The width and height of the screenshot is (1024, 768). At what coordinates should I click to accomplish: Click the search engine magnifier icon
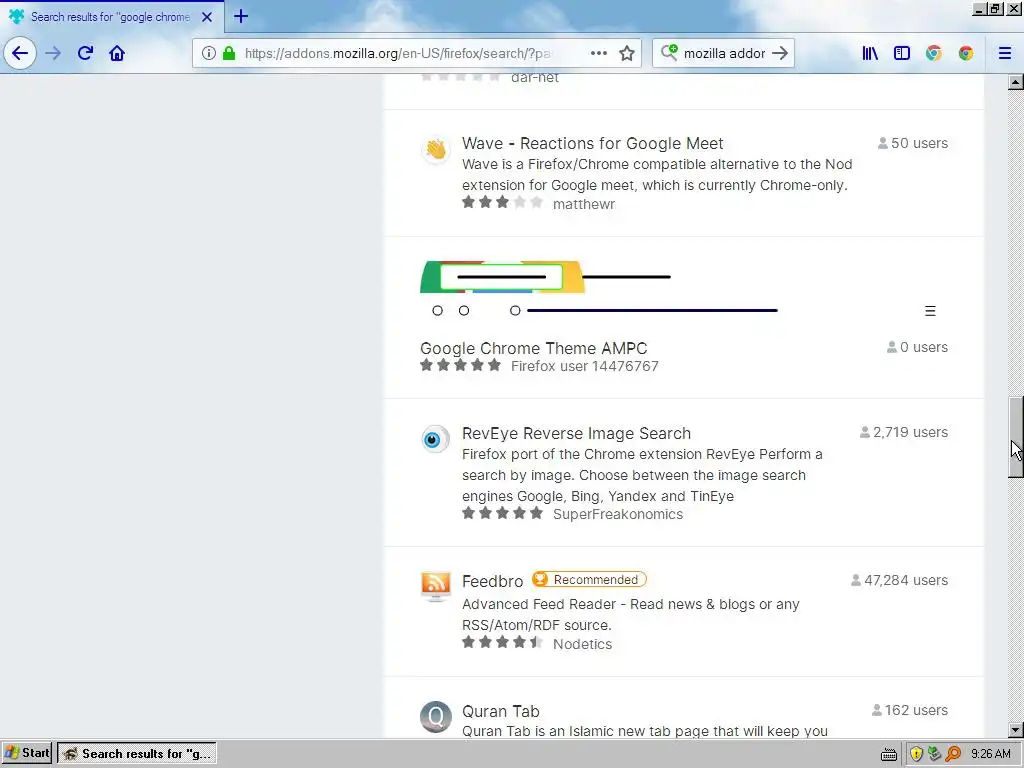click(x=669, y=52)
